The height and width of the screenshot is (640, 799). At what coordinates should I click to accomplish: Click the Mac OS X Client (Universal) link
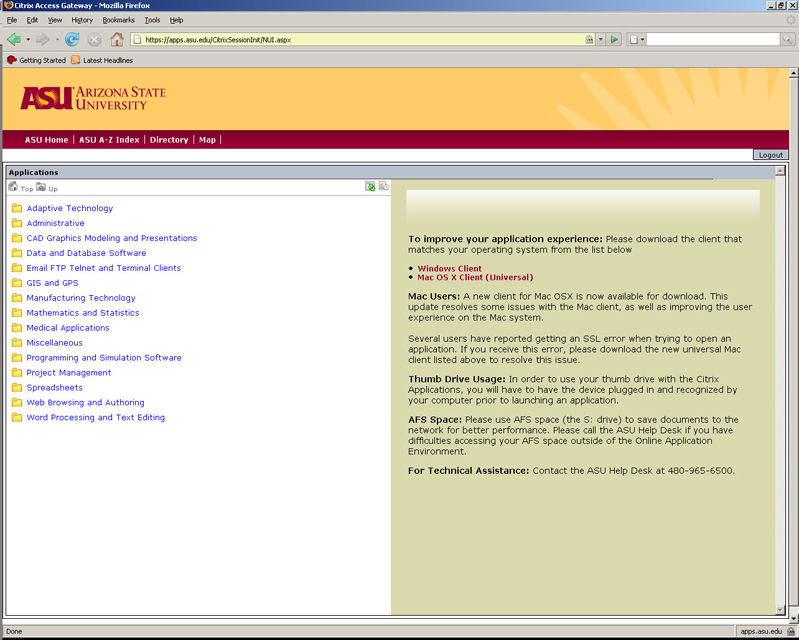coord(475,277)
